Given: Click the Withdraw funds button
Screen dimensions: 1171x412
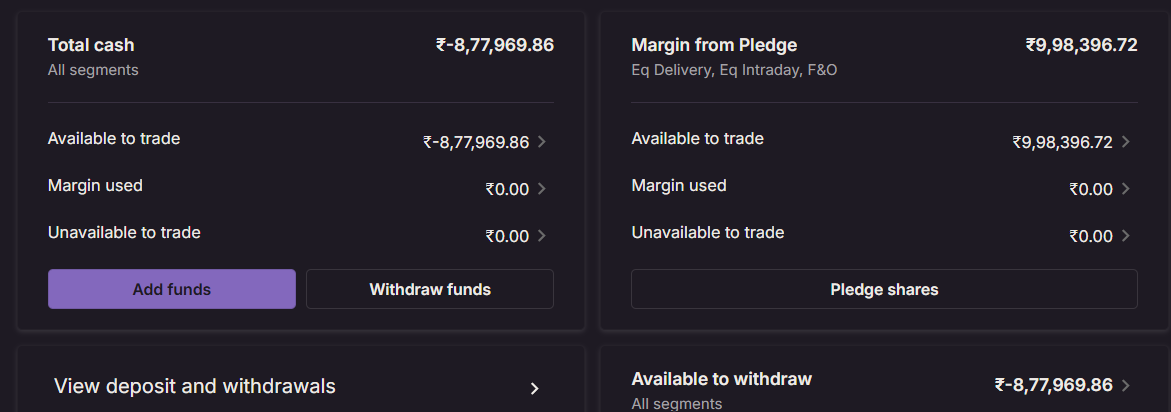Looking at the screenshot, I should pos(429,289).
